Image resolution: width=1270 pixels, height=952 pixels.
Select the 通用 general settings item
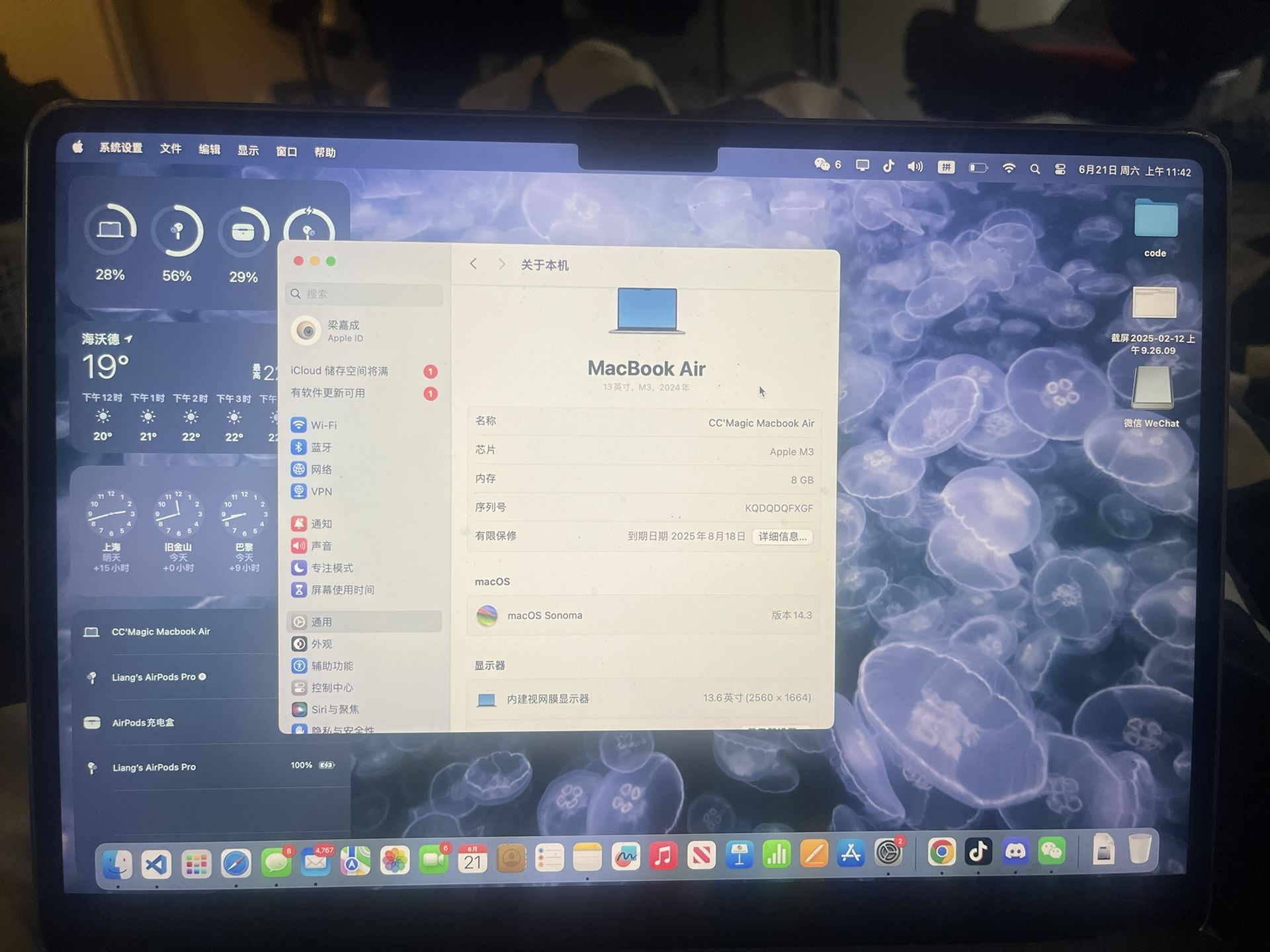(364, 621)
